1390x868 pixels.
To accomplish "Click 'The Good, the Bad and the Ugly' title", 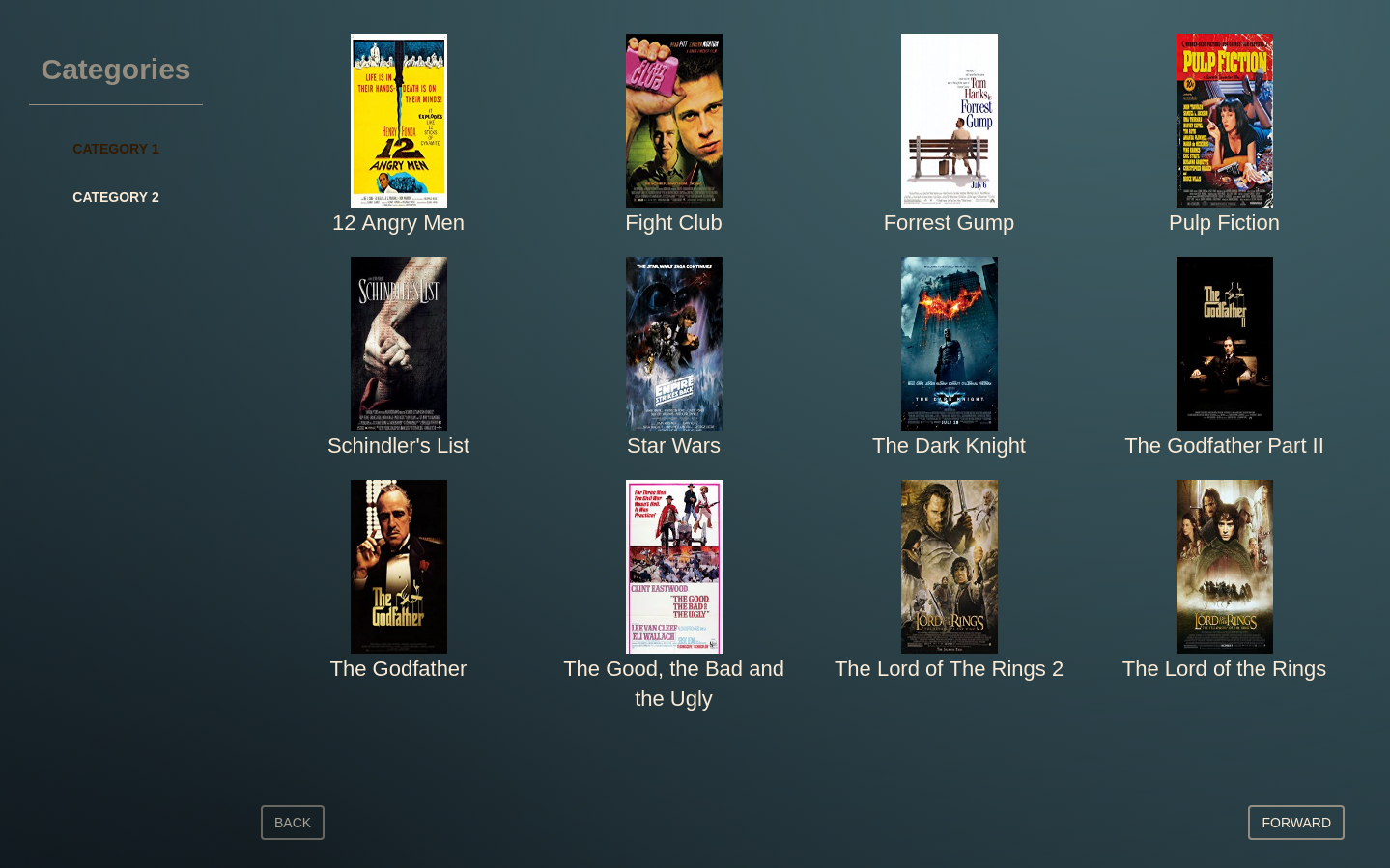I will [x=673, y=684].
